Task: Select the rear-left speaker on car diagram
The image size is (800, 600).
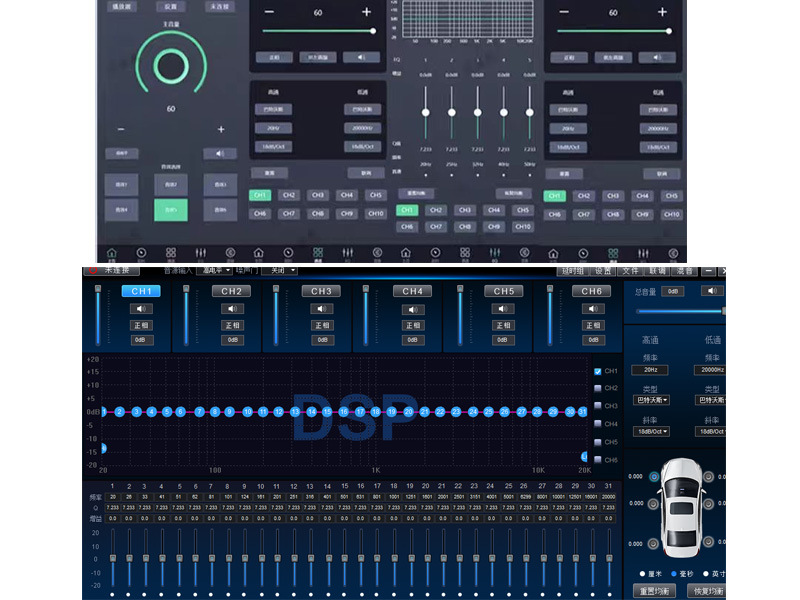Action: pyautogui.click(x=653, y=544)
